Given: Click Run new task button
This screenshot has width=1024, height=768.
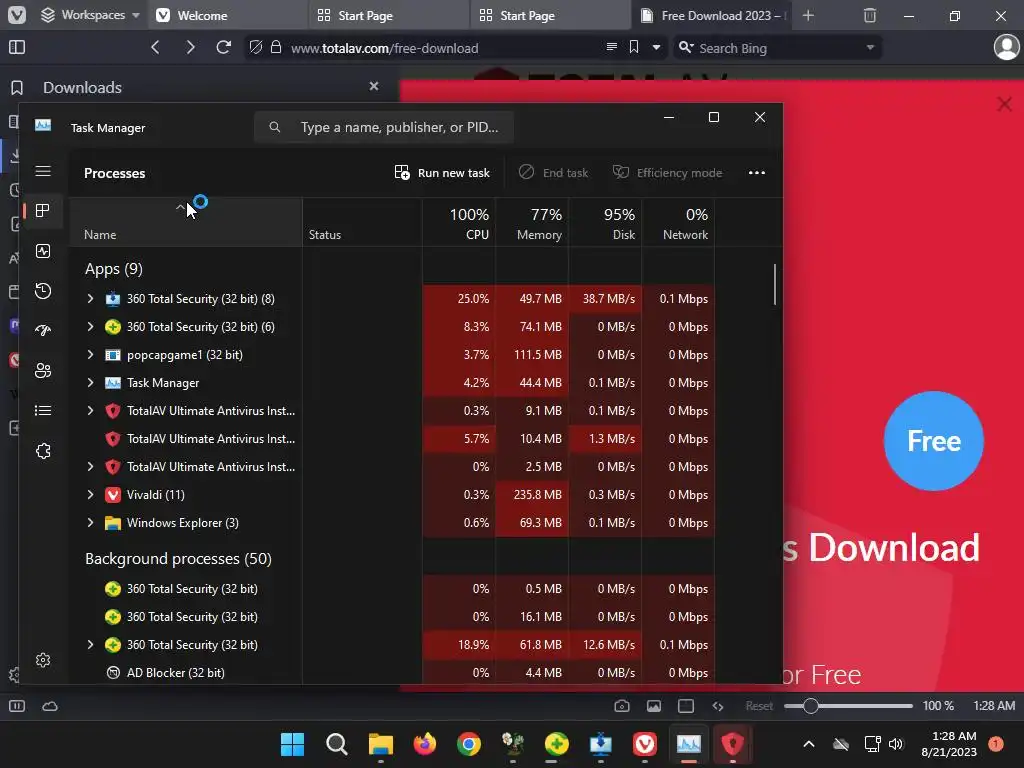Looking at the screenshot, I should tap(442, 172).
